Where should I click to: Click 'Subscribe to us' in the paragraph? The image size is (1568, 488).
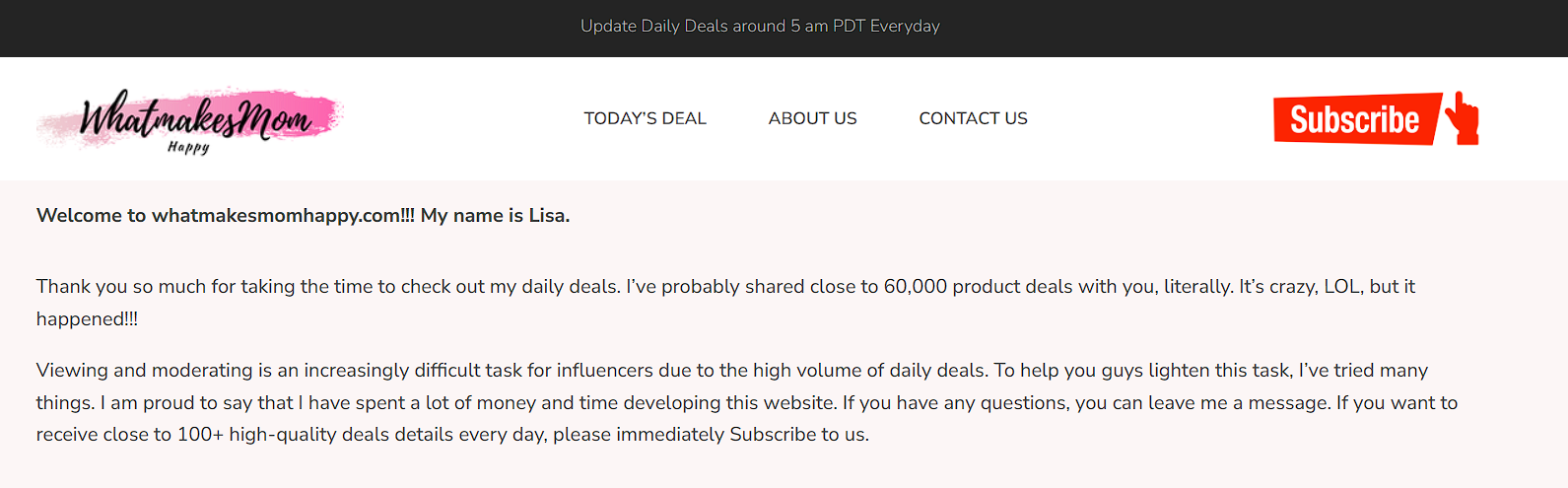797,435
